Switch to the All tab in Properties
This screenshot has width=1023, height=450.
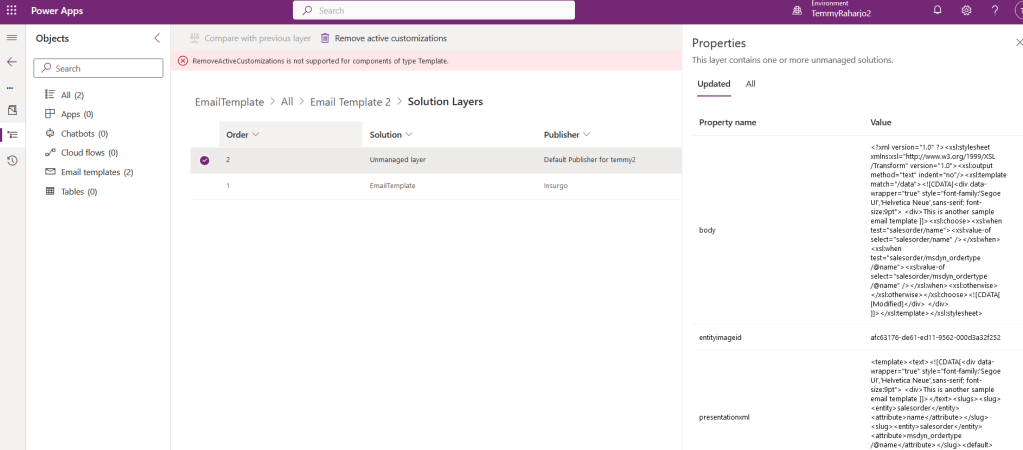(751, 84)
